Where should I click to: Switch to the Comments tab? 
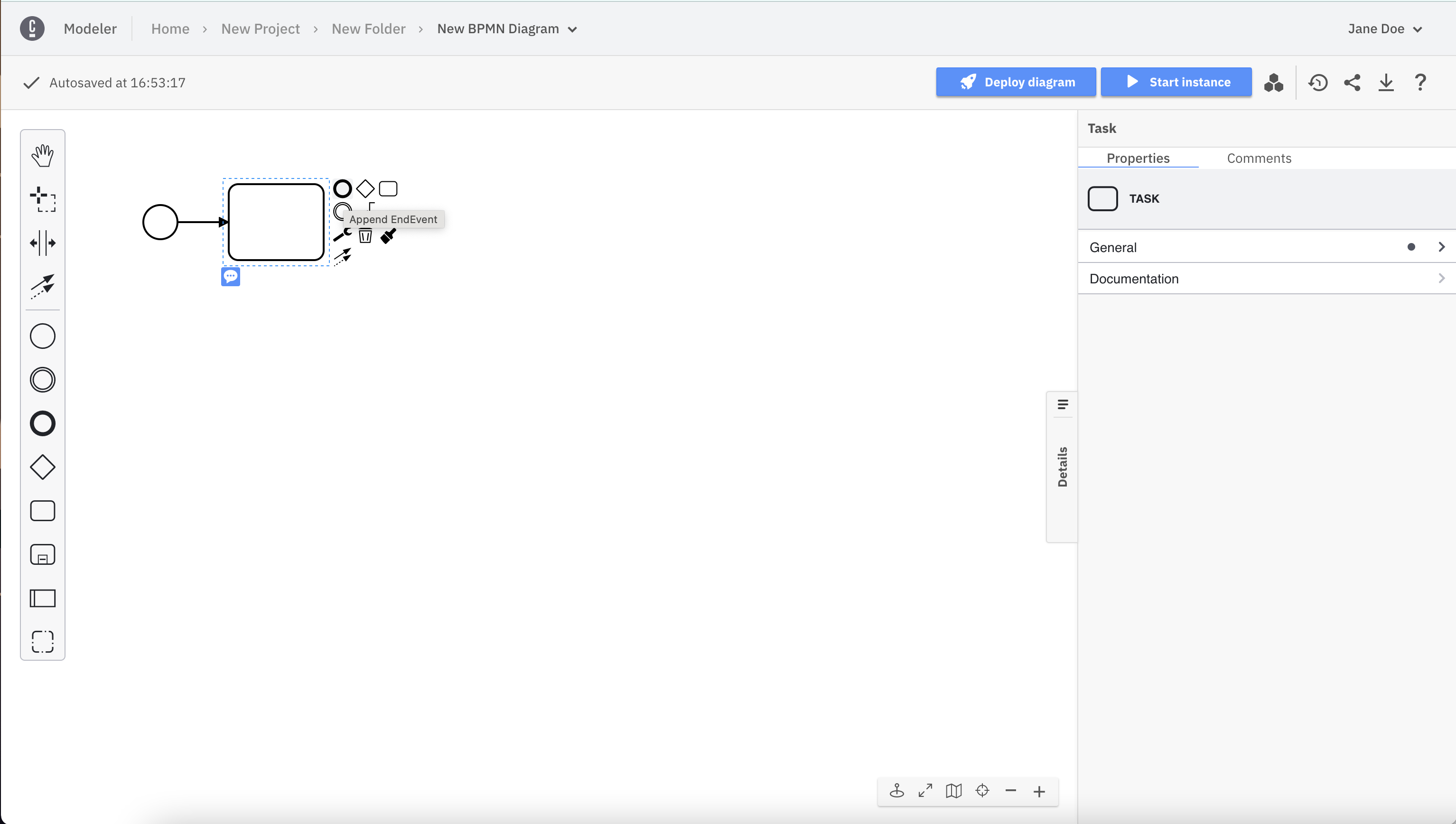(x=1259, y=158)
